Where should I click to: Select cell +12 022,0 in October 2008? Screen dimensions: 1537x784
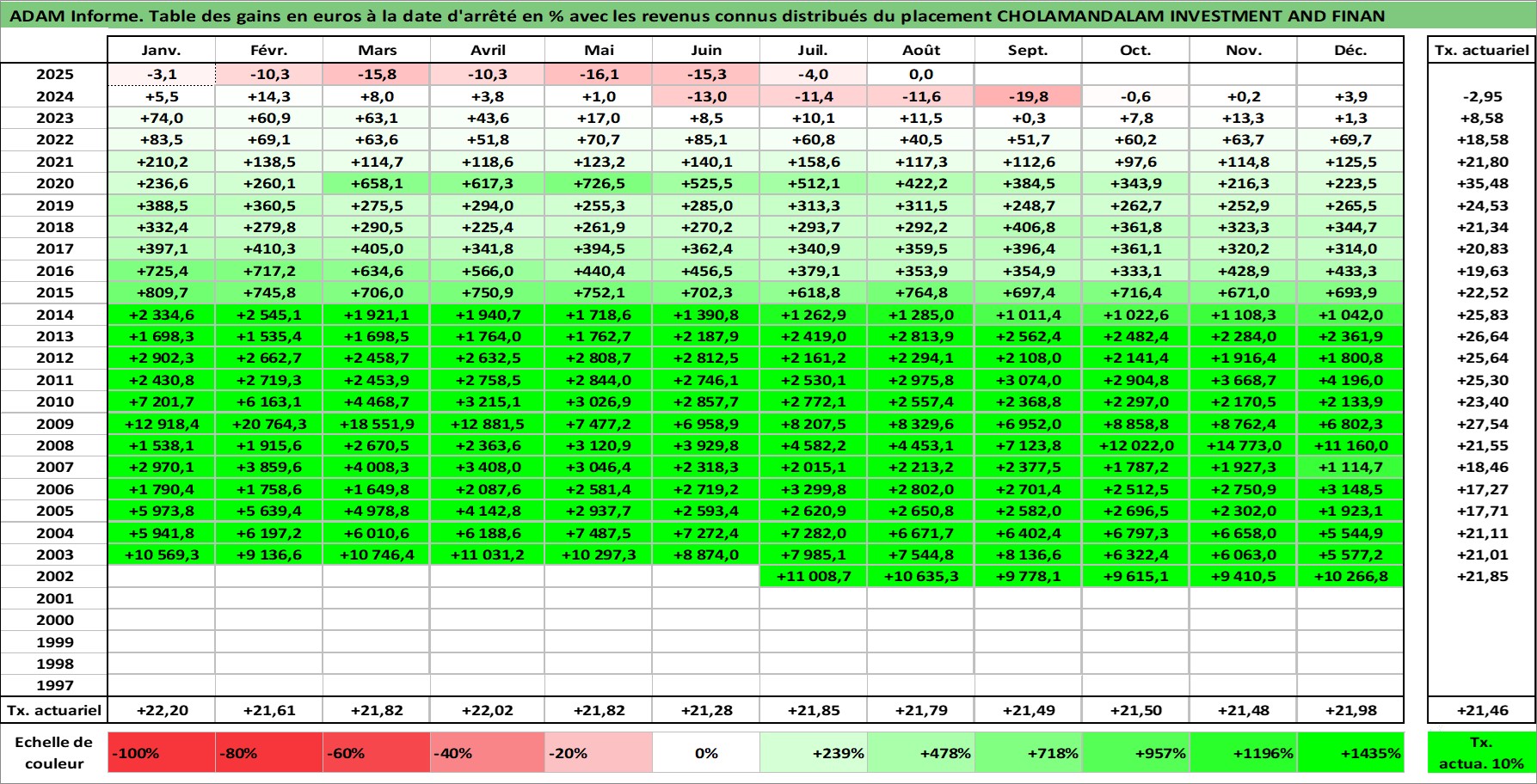click(1135, 445)
